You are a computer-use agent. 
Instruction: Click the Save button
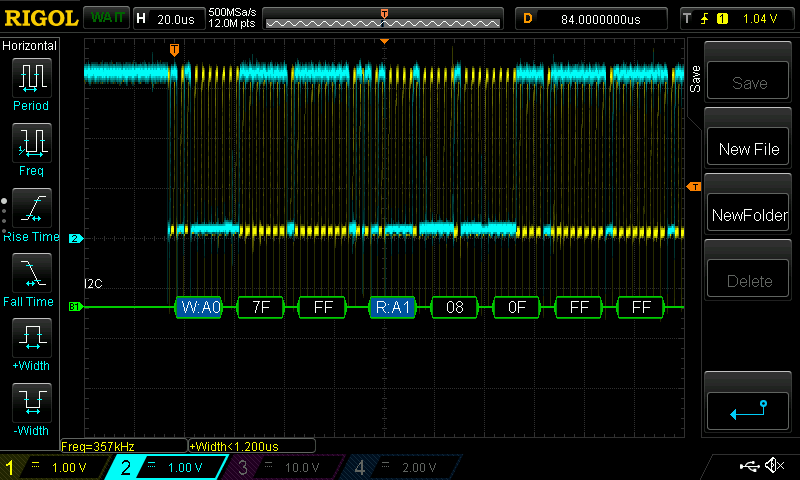pos(748,81)
